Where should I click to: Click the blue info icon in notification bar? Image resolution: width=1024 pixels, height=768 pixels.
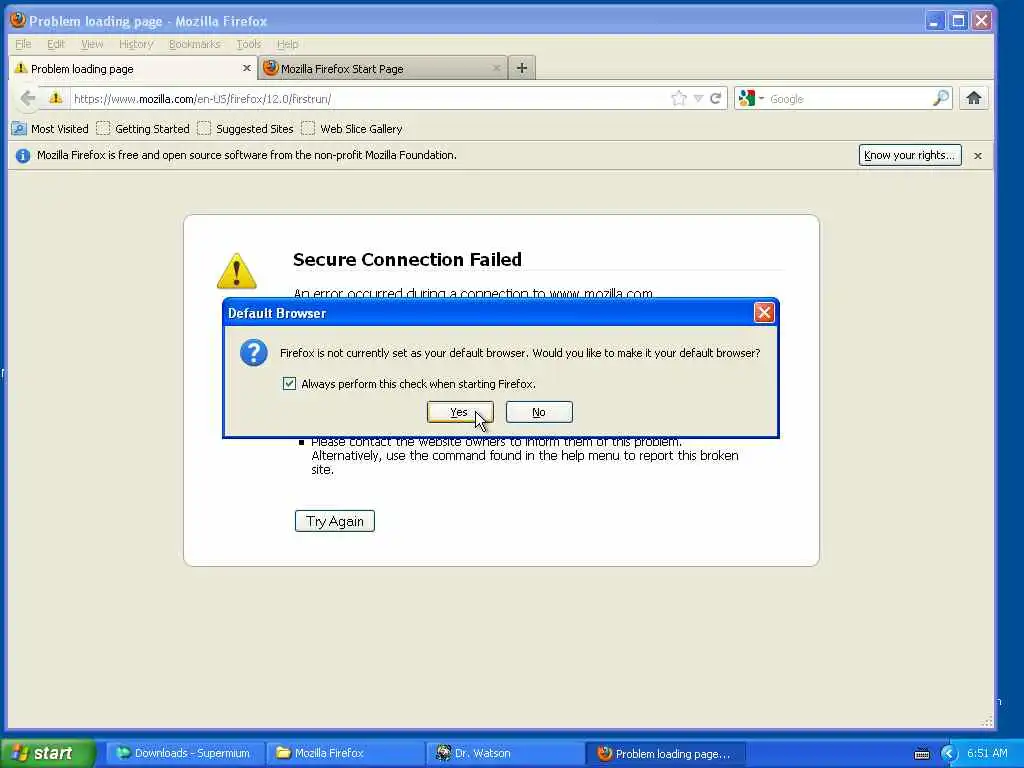pyautogui.click(x=23, y=155)
